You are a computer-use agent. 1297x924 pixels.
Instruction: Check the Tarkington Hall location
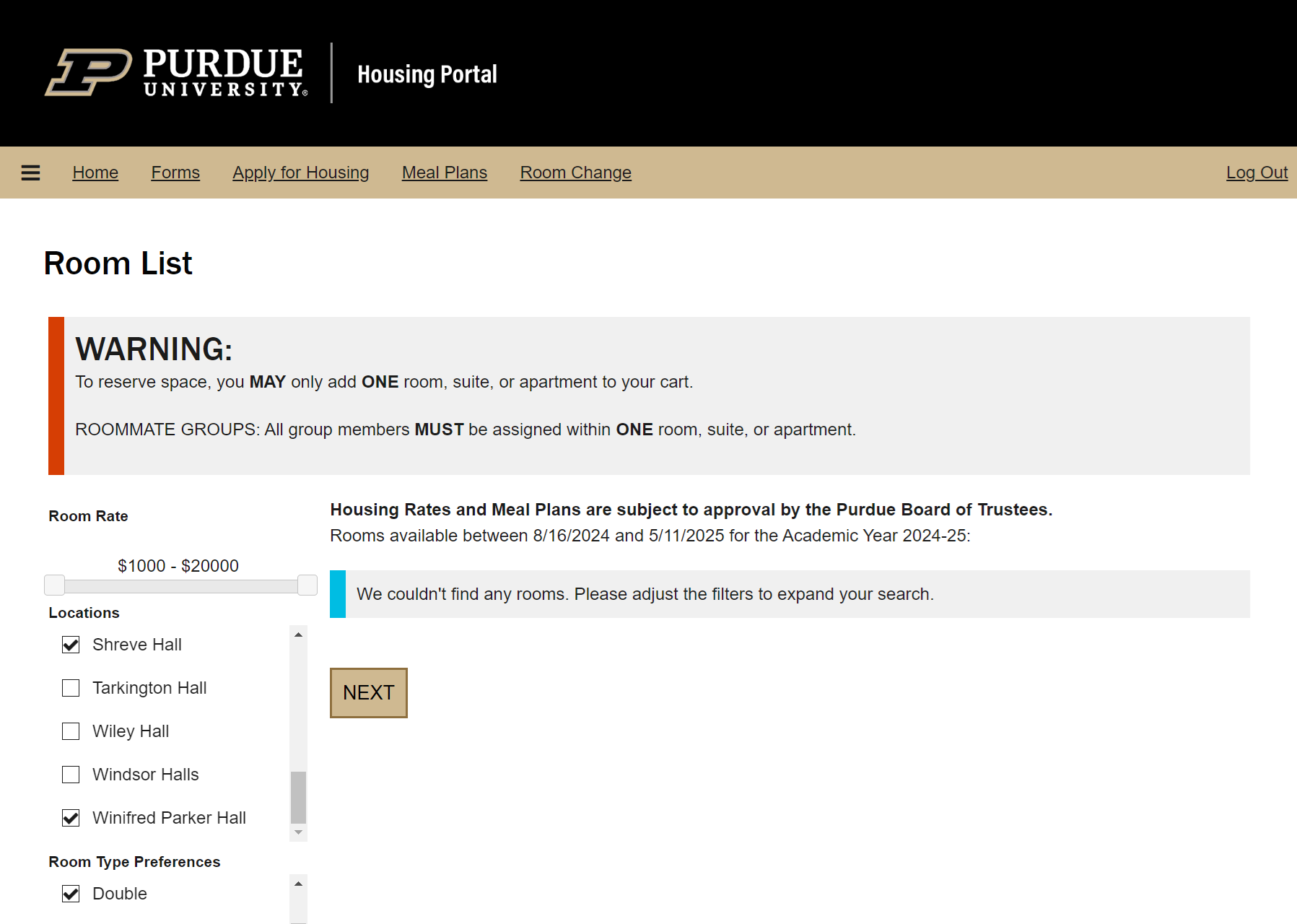71,688
